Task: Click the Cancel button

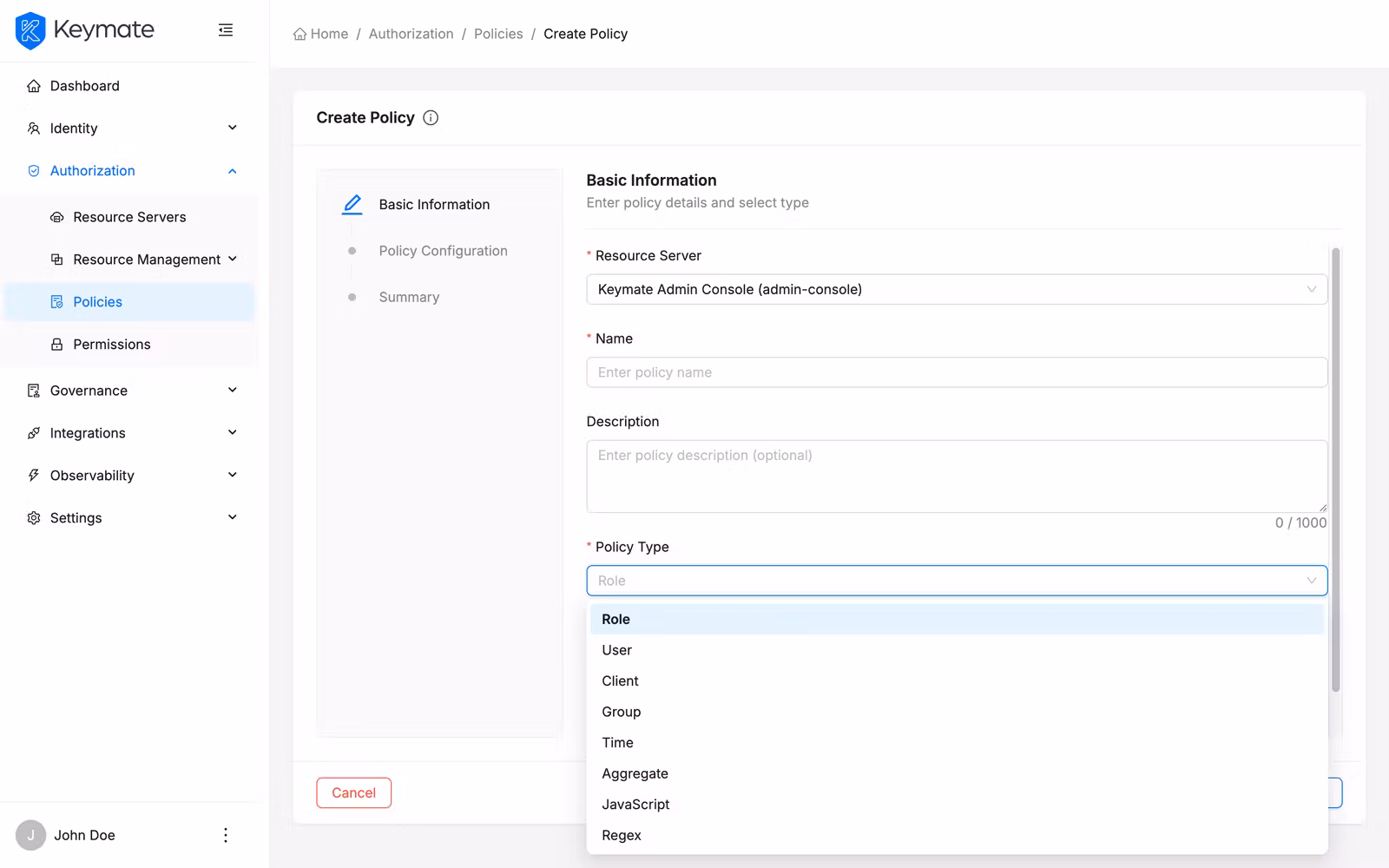Action: click(x=353, y=792)
